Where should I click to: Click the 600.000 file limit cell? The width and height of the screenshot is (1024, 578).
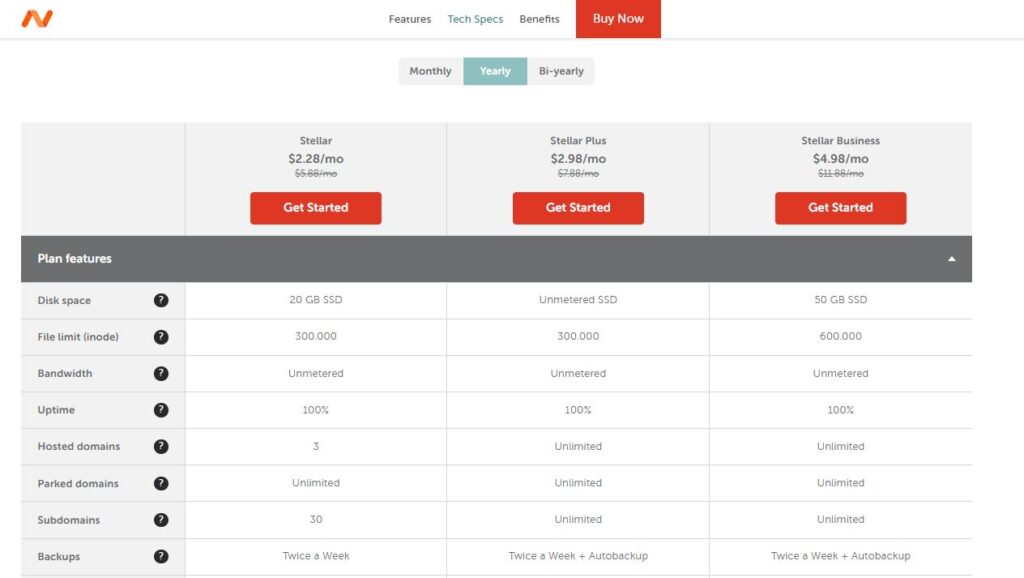[840, 336]
